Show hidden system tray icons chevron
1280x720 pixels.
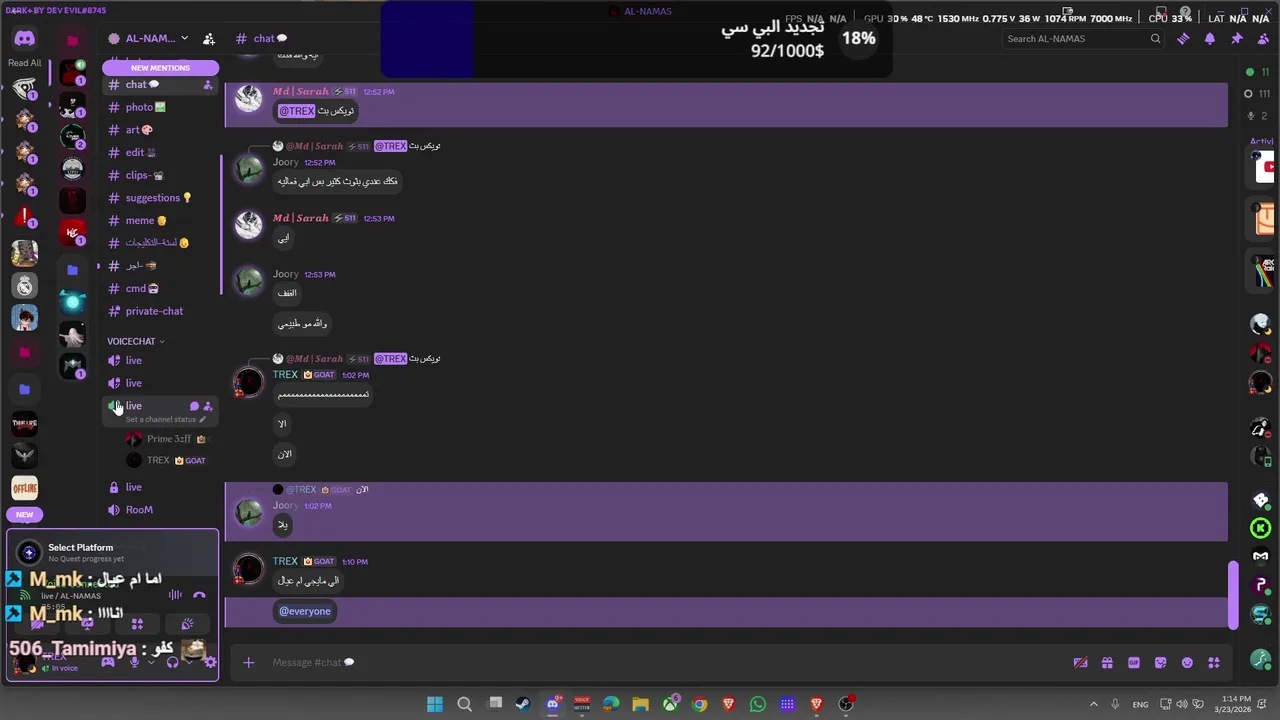pos(1093,704)
